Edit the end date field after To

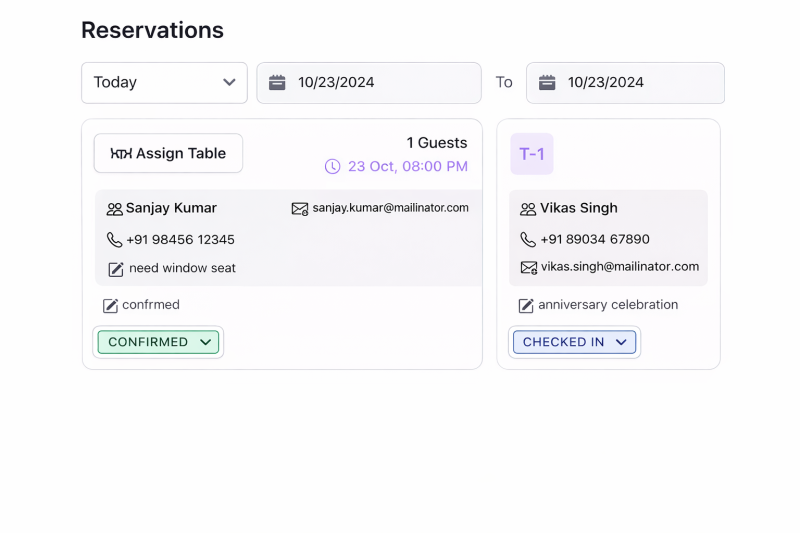[625, 83]
